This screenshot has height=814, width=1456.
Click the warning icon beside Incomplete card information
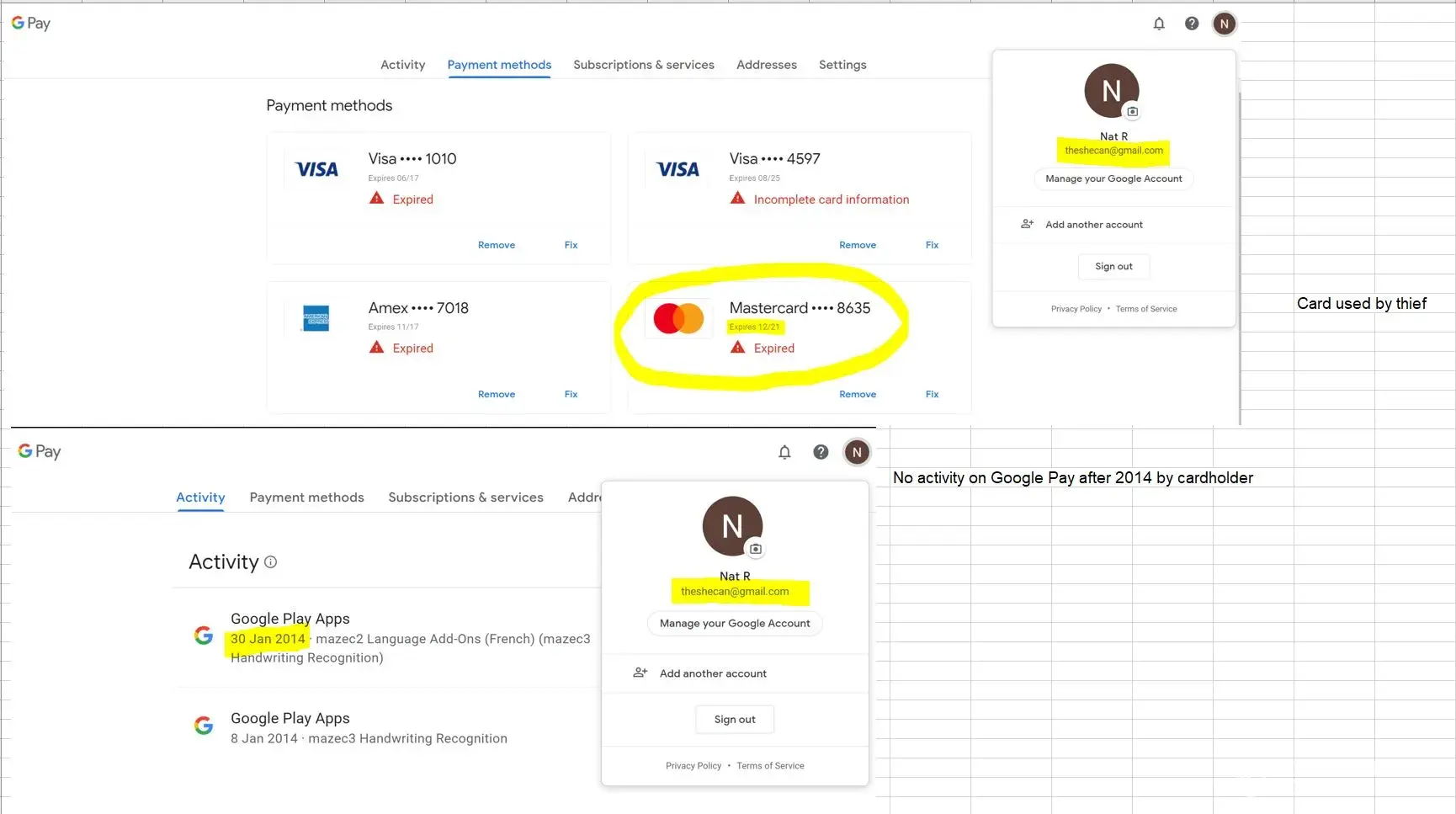tap(738, 199)
